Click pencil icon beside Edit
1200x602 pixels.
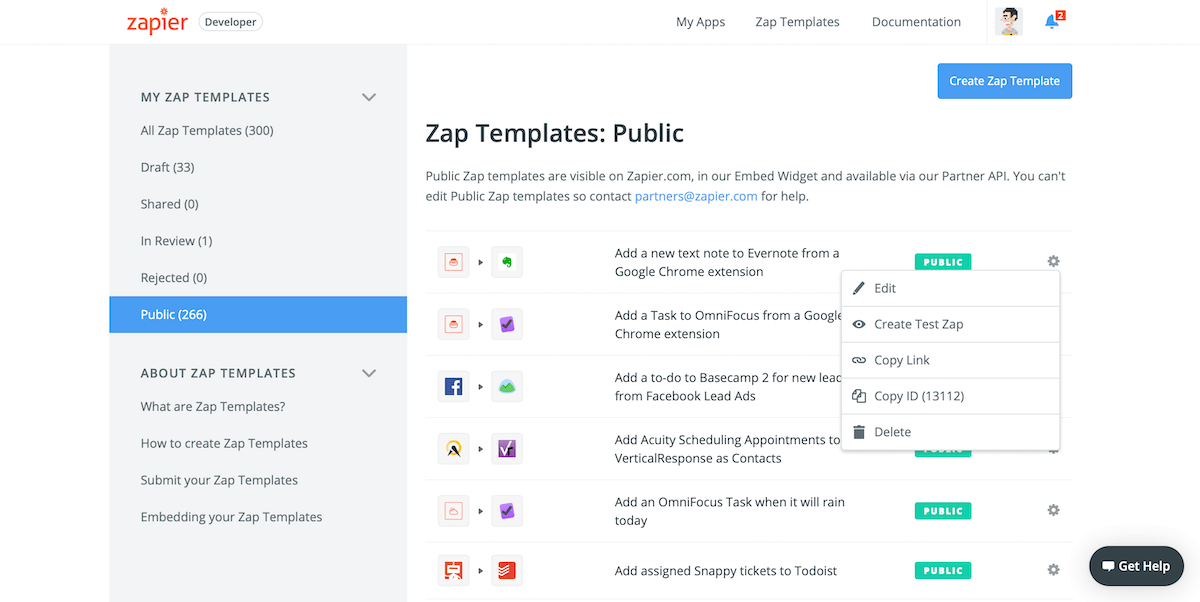pos(858,288)
